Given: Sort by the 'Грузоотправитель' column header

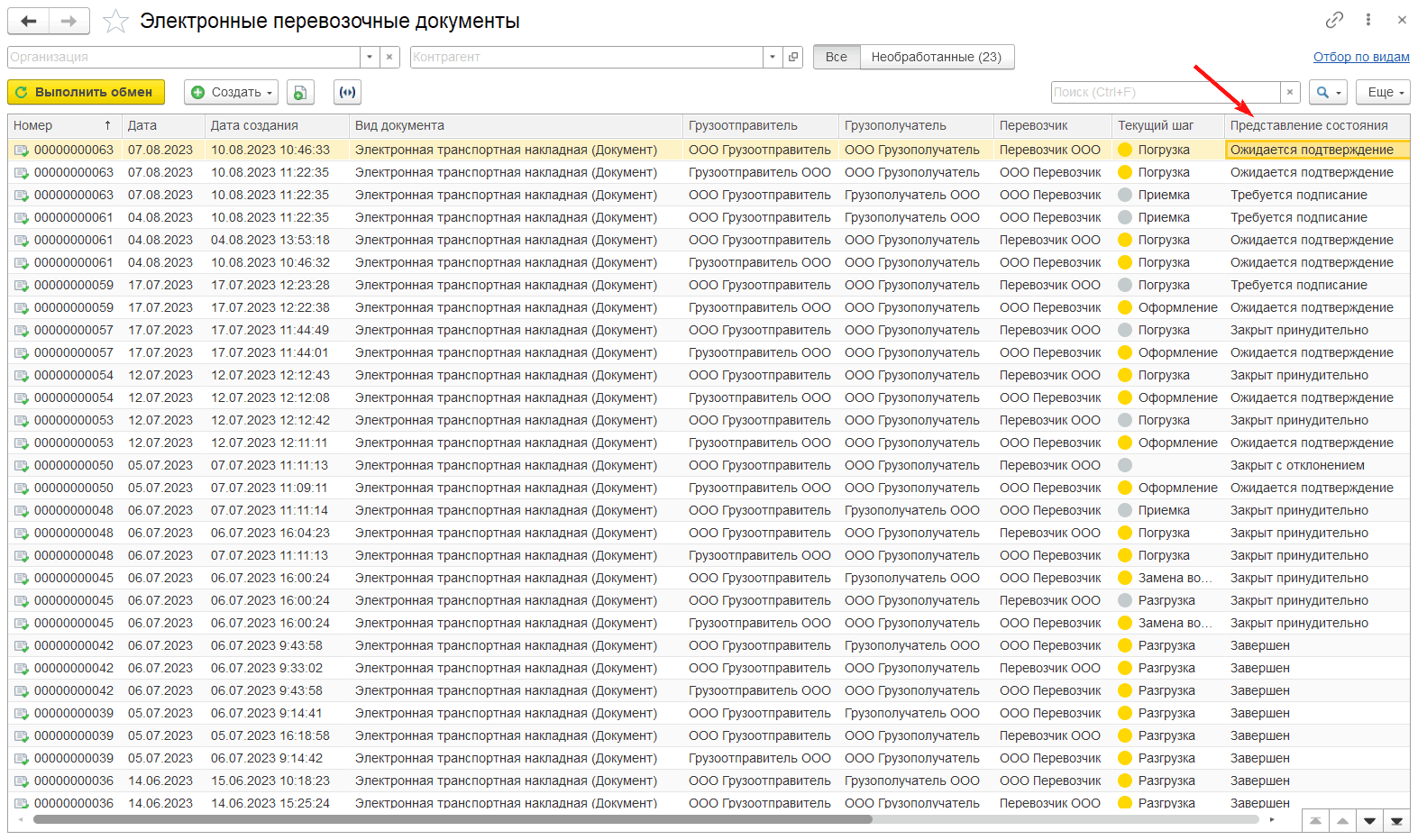Looking at the screenshot, I should 761,125.
